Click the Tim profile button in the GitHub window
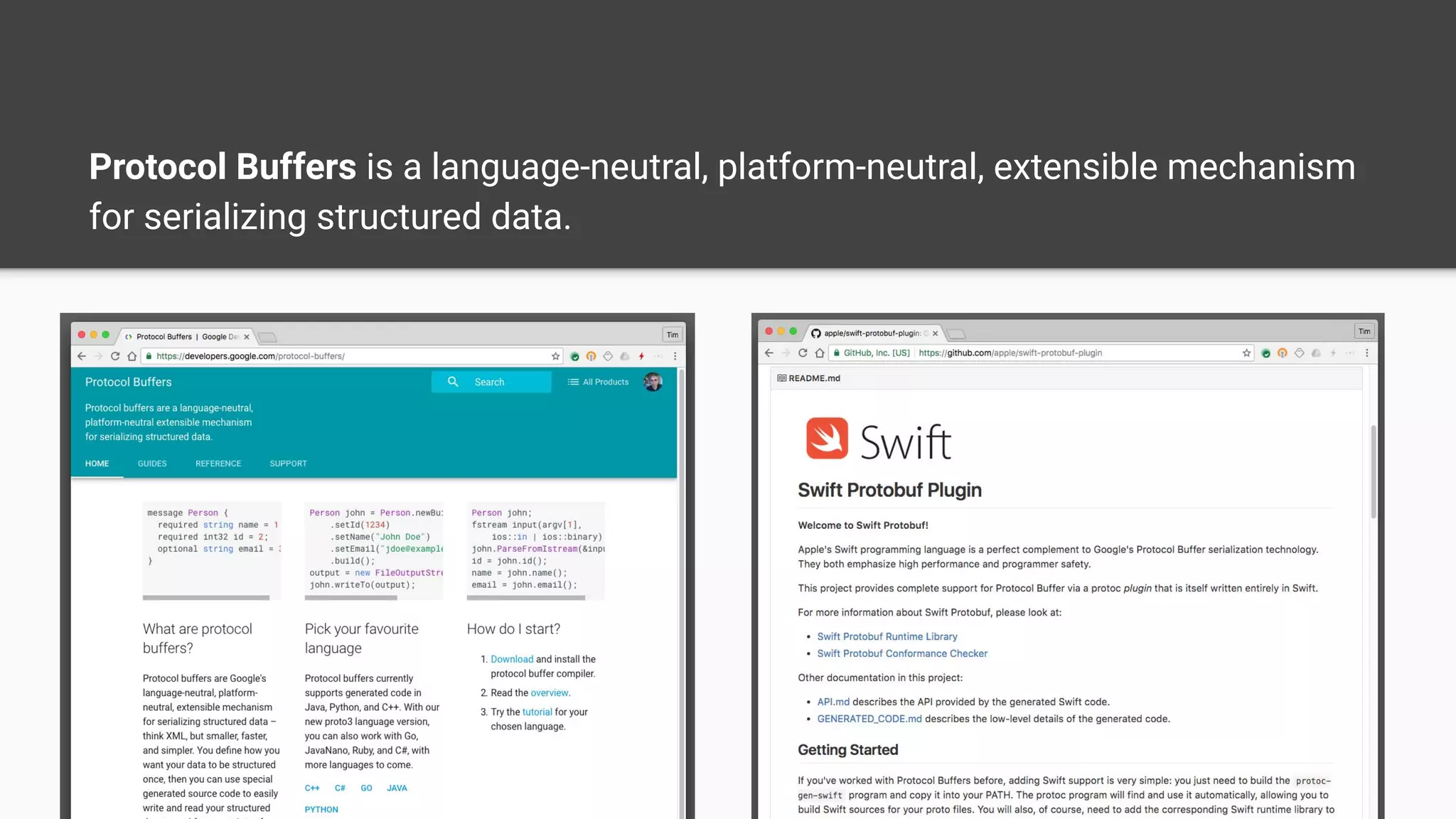This screenshot has width=1456, height=819. (x=1364, y=331)
